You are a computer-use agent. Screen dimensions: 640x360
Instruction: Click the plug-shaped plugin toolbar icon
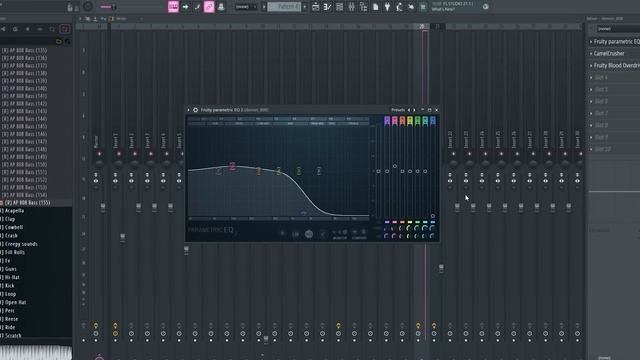pos(387,7)
